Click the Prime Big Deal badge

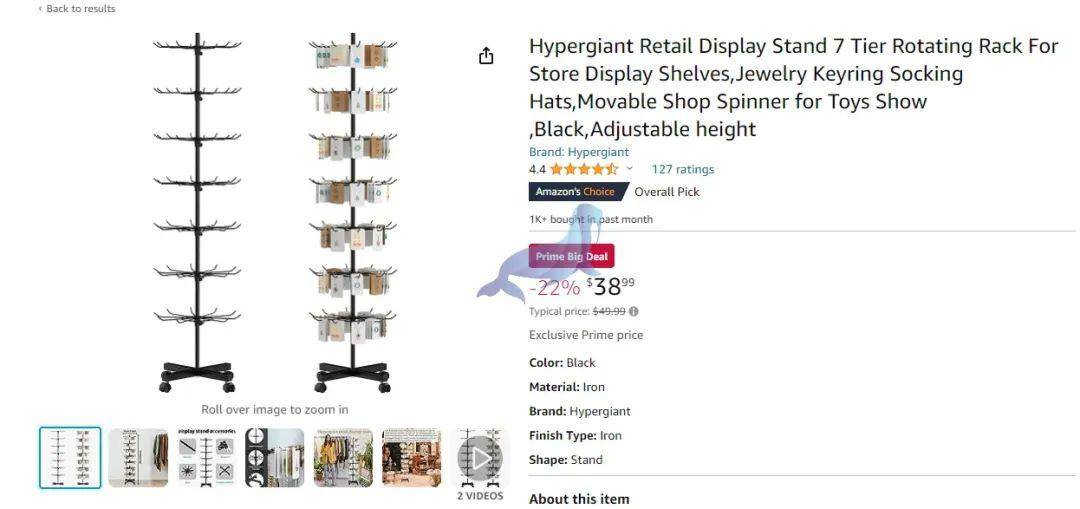pos(571,257)
